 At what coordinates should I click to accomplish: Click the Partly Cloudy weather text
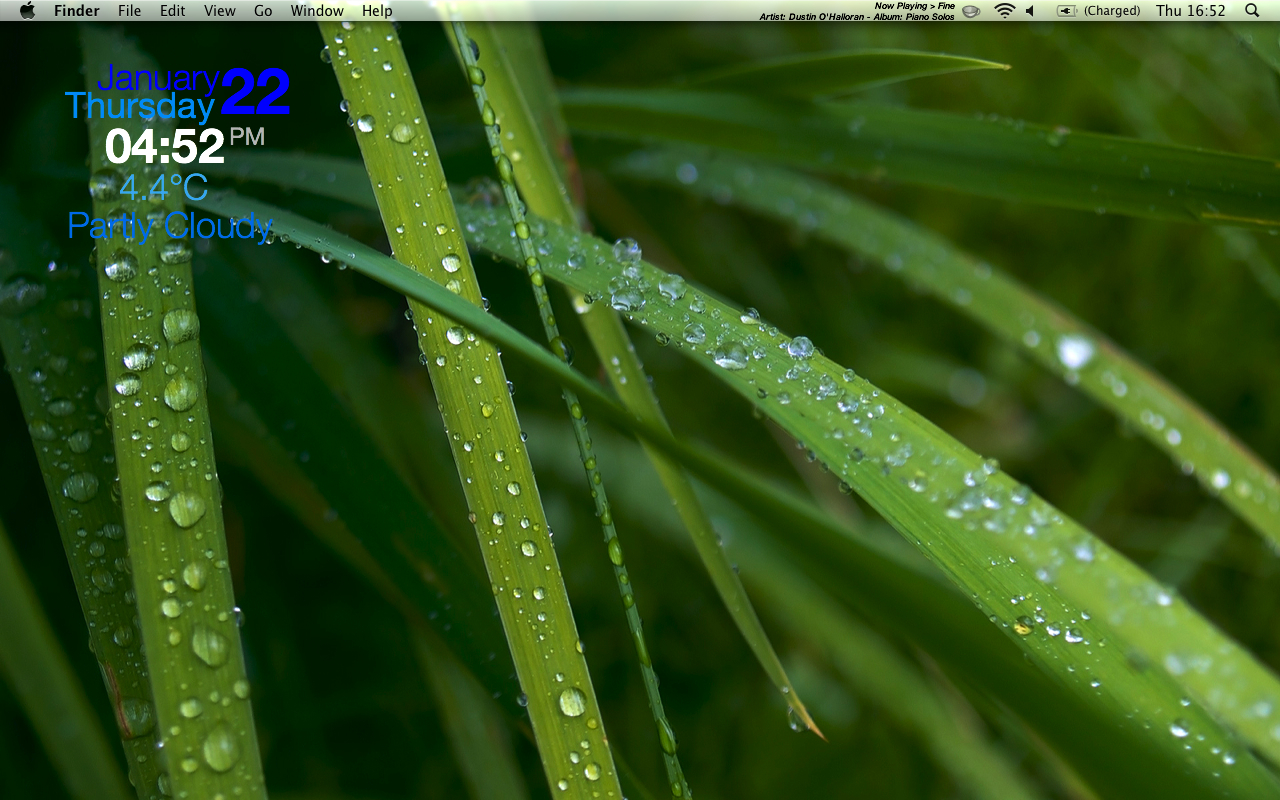click(170, 226)
